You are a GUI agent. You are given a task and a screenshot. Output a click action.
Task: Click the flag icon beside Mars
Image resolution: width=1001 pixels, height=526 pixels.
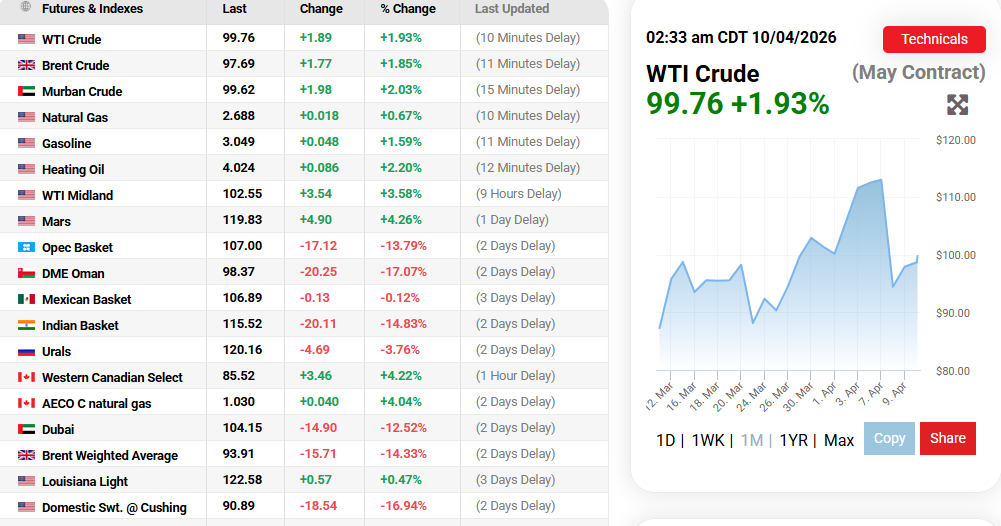pos(26,221)
